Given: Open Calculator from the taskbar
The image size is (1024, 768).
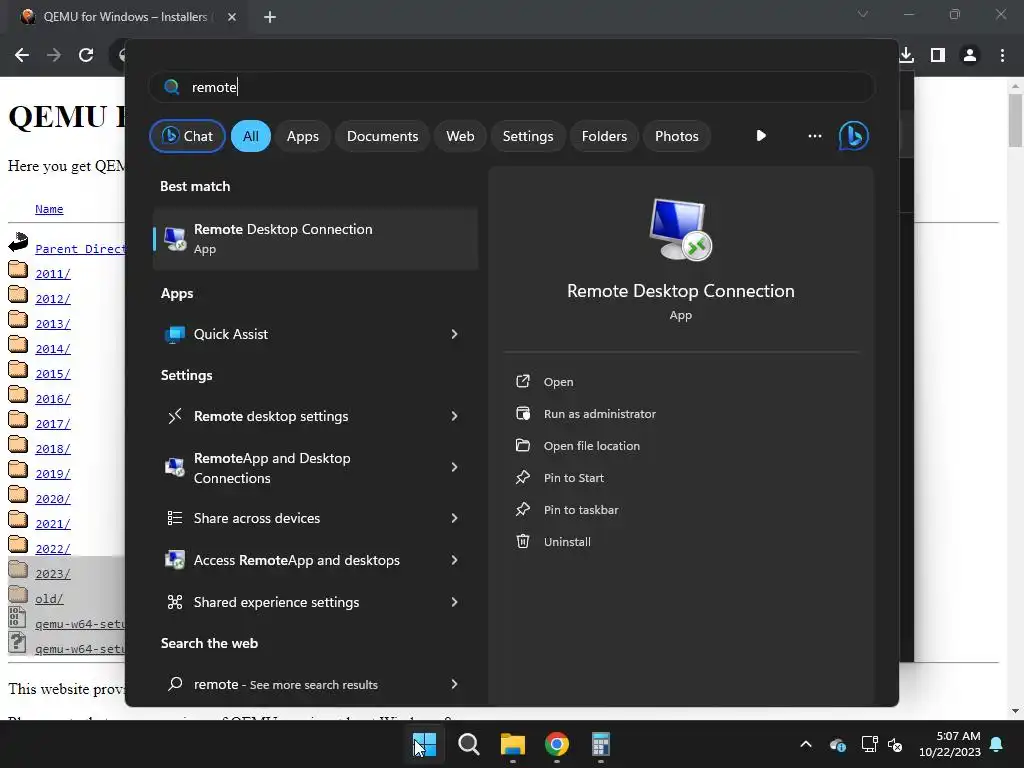Looking at the screenshot, I should point(601,744).
